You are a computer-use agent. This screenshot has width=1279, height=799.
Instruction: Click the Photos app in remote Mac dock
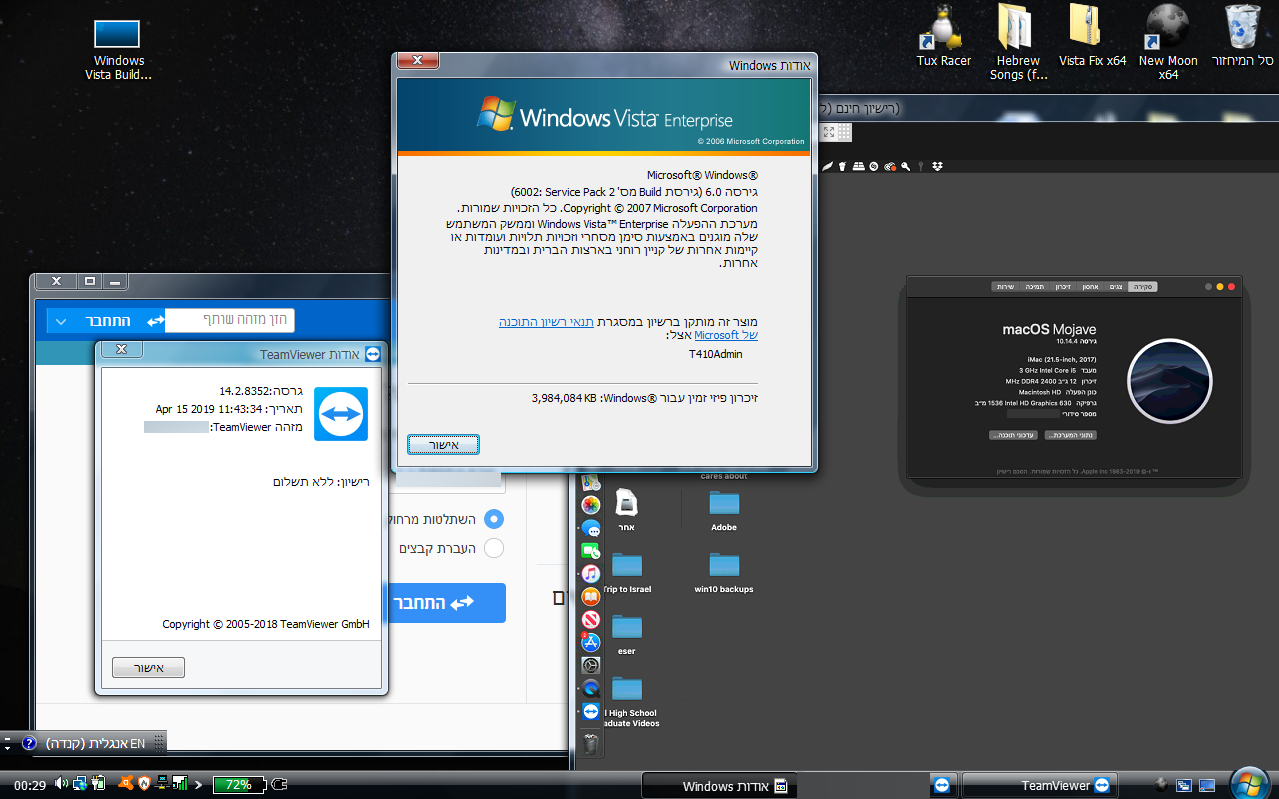tap(590, 504)
